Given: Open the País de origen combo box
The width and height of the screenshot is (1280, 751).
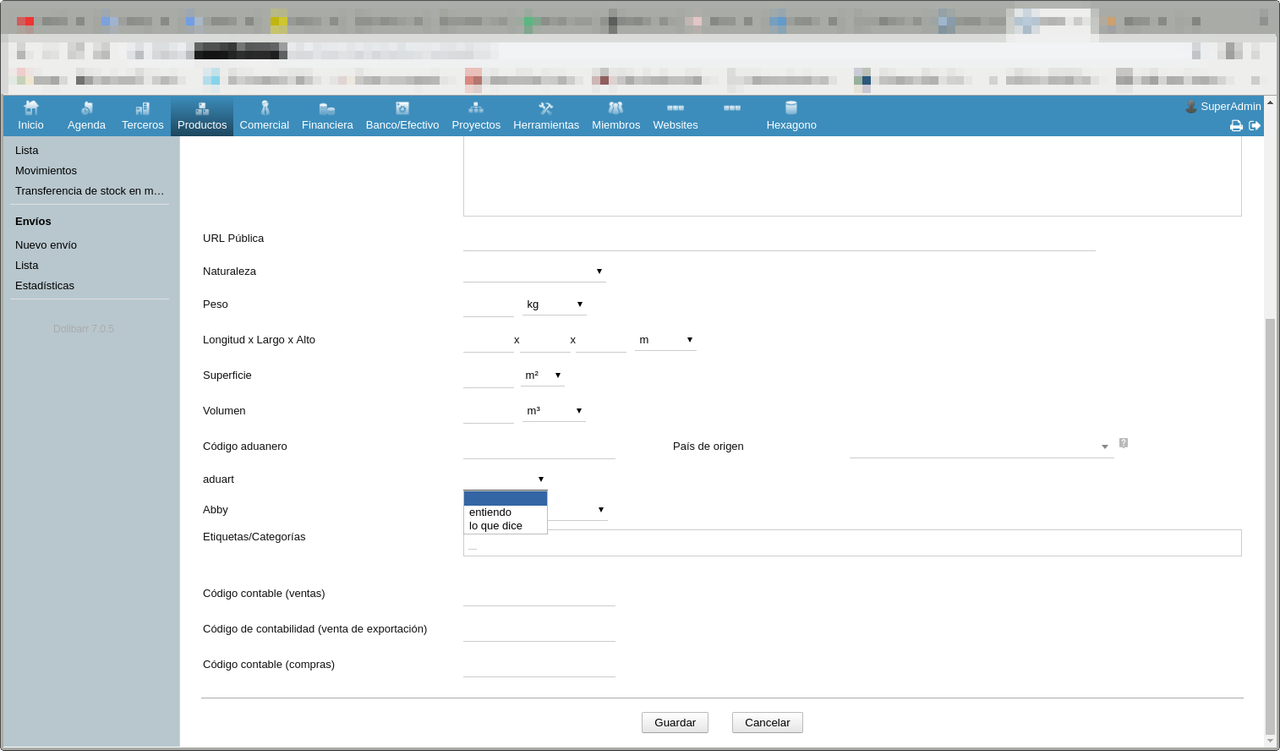Looking at the screenshot, I should click(x=981, y=446).
